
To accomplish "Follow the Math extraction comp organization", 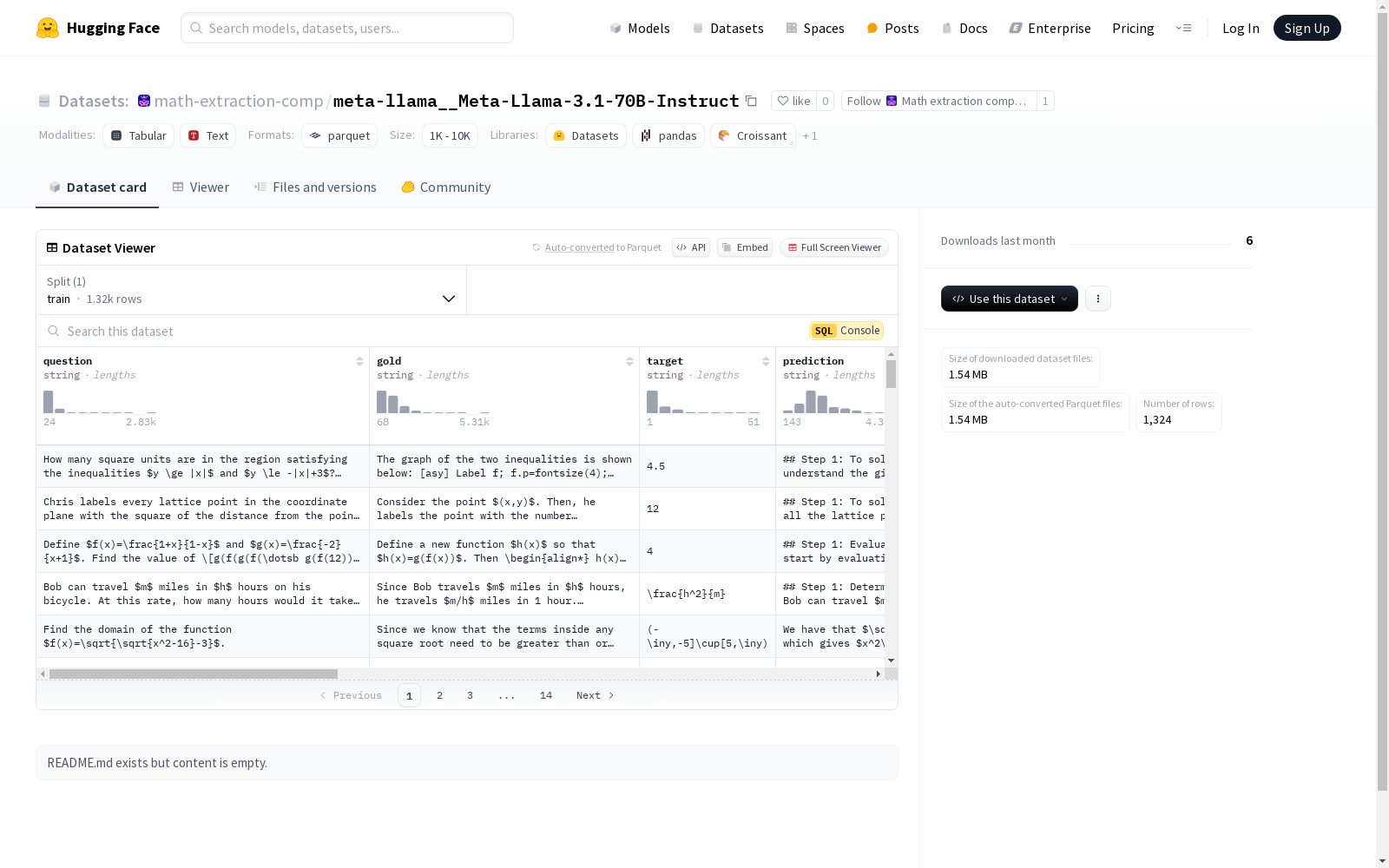I will (x=938, y=101).
